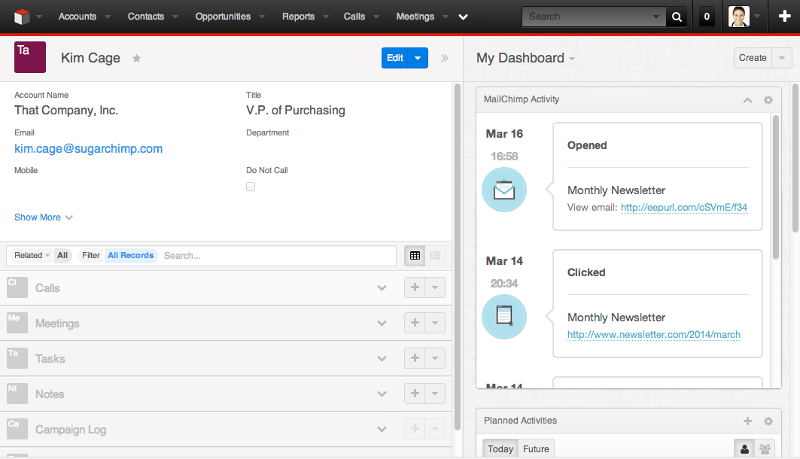Image resolution: width=800 pixels, height=459 pixels.
Task: Show my own planned activities icon
Action: (744, 449)
